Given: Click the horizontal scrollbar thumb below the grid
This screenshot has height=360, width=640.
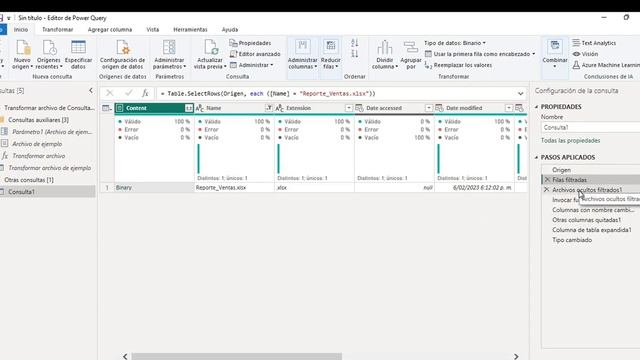Looking at the screenshot, I should click(236, 356).
